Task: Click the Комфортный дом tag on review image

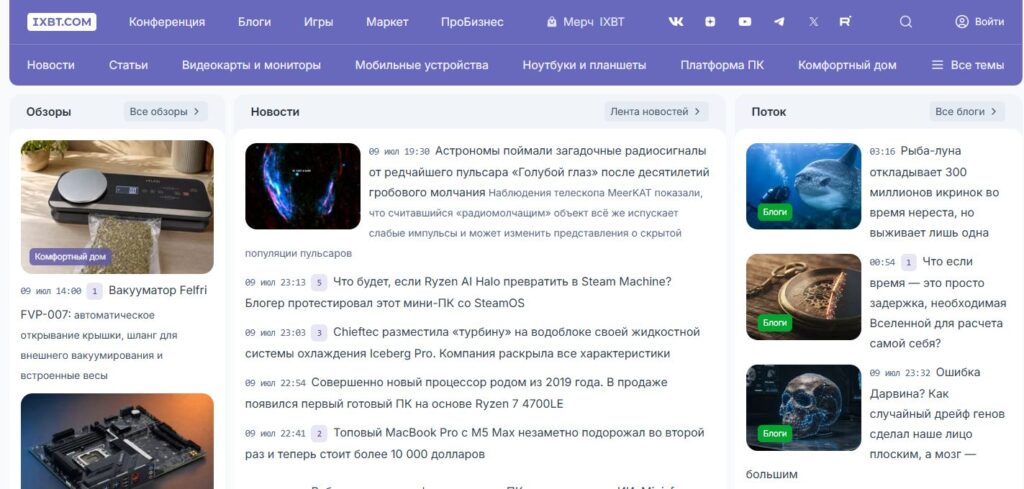Action: click(x=70, y=257)
